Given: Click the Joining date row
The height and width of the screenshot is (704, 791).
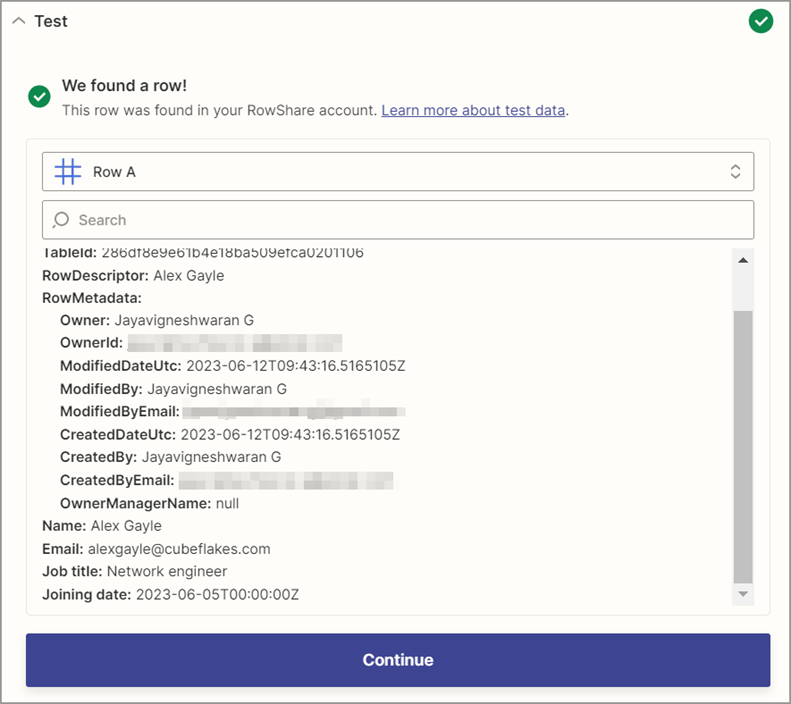Looking at the screenshot, I should click(170, 595).
